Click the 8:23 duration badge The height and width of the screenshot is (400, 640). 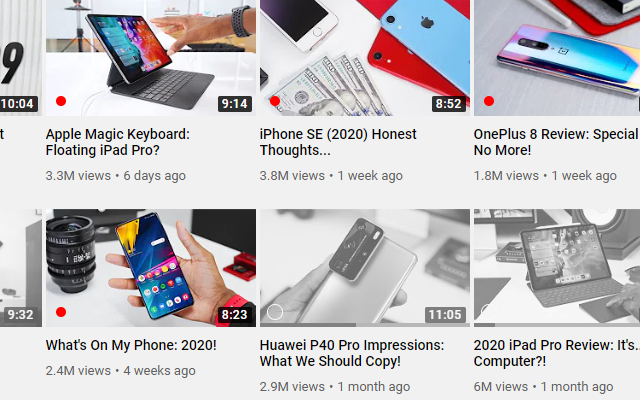[235, 315]
